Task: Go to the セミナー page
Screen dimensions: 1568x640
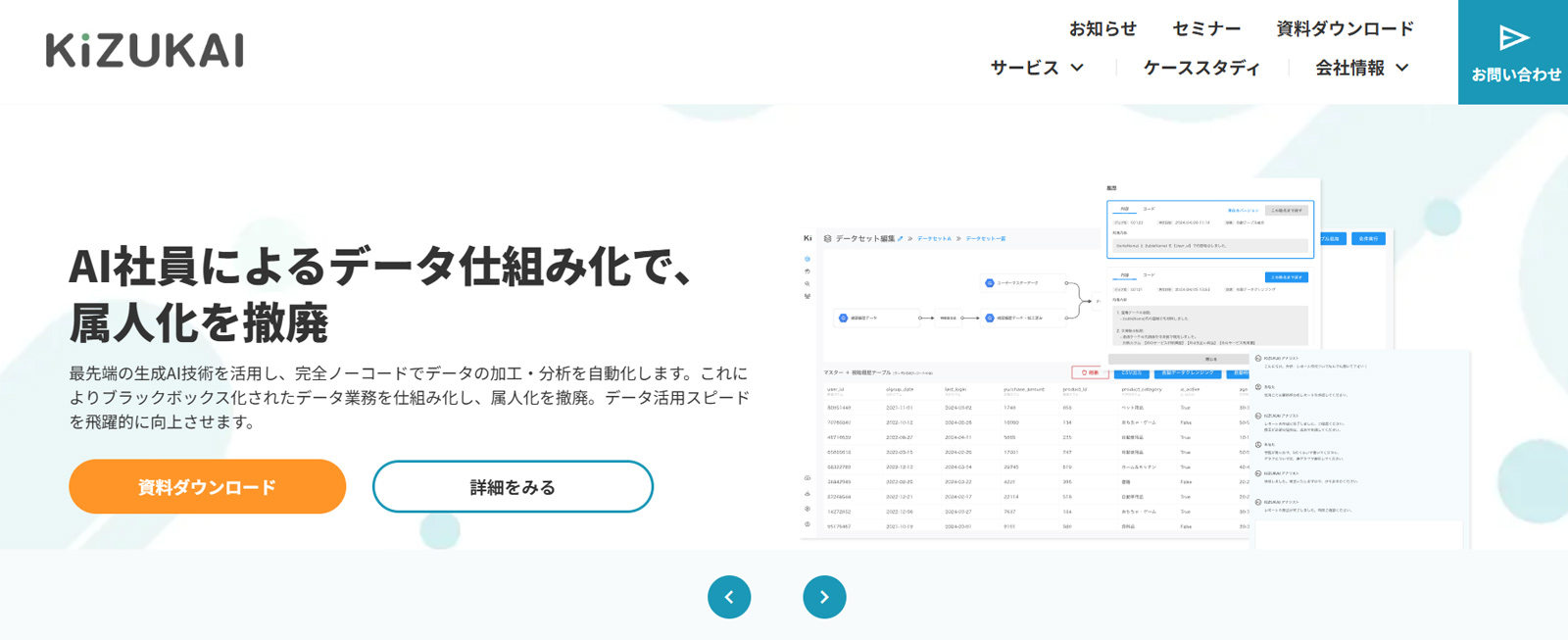Action: click(1206, 28)
